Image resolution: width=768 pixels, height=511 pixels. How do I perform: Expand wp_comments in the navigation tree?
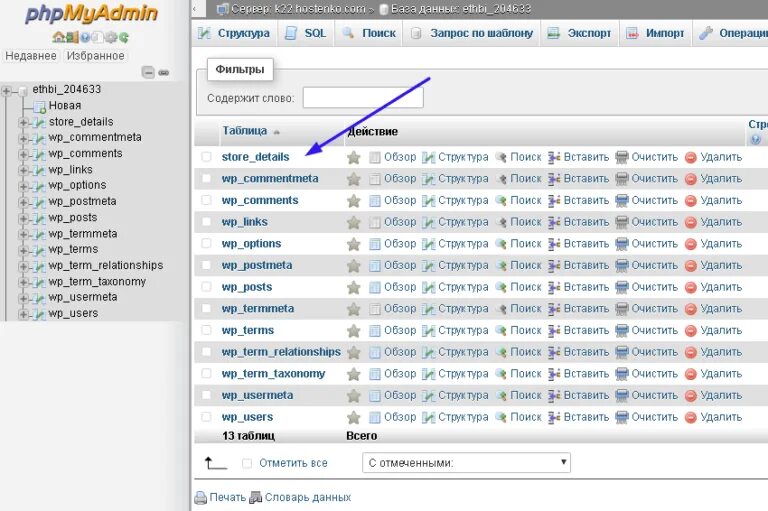(x=23, y=155)
